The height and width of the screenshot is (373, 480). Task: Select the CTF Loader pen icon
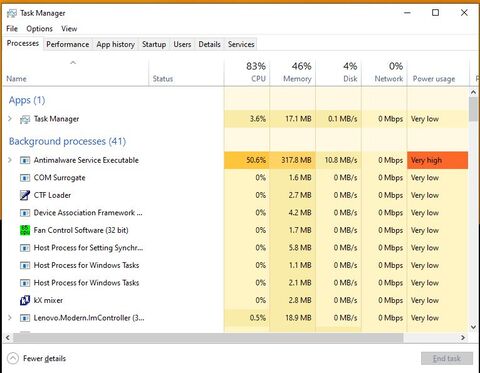click(25, 195)
